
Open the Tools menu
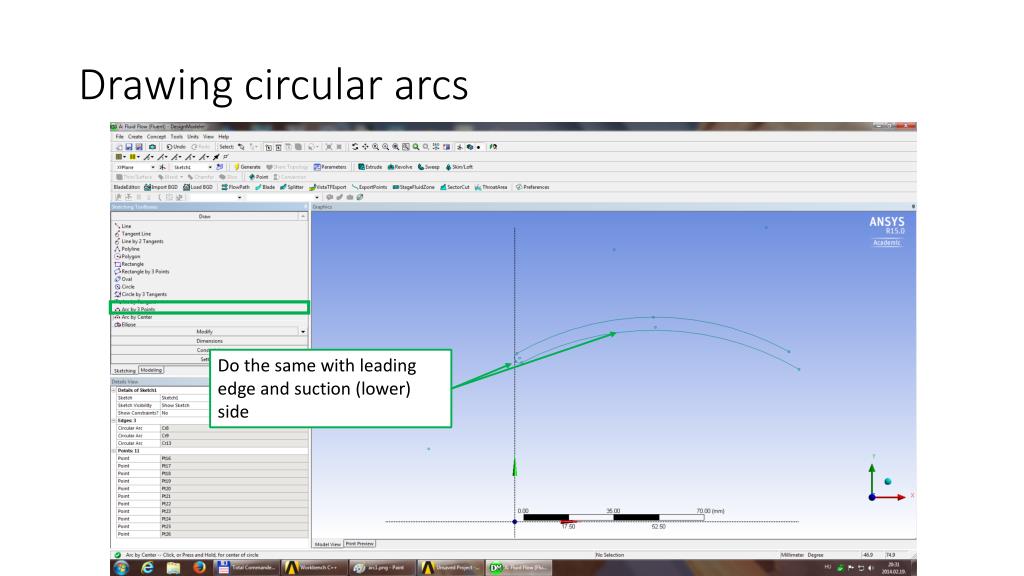click(x=176, y=137)
